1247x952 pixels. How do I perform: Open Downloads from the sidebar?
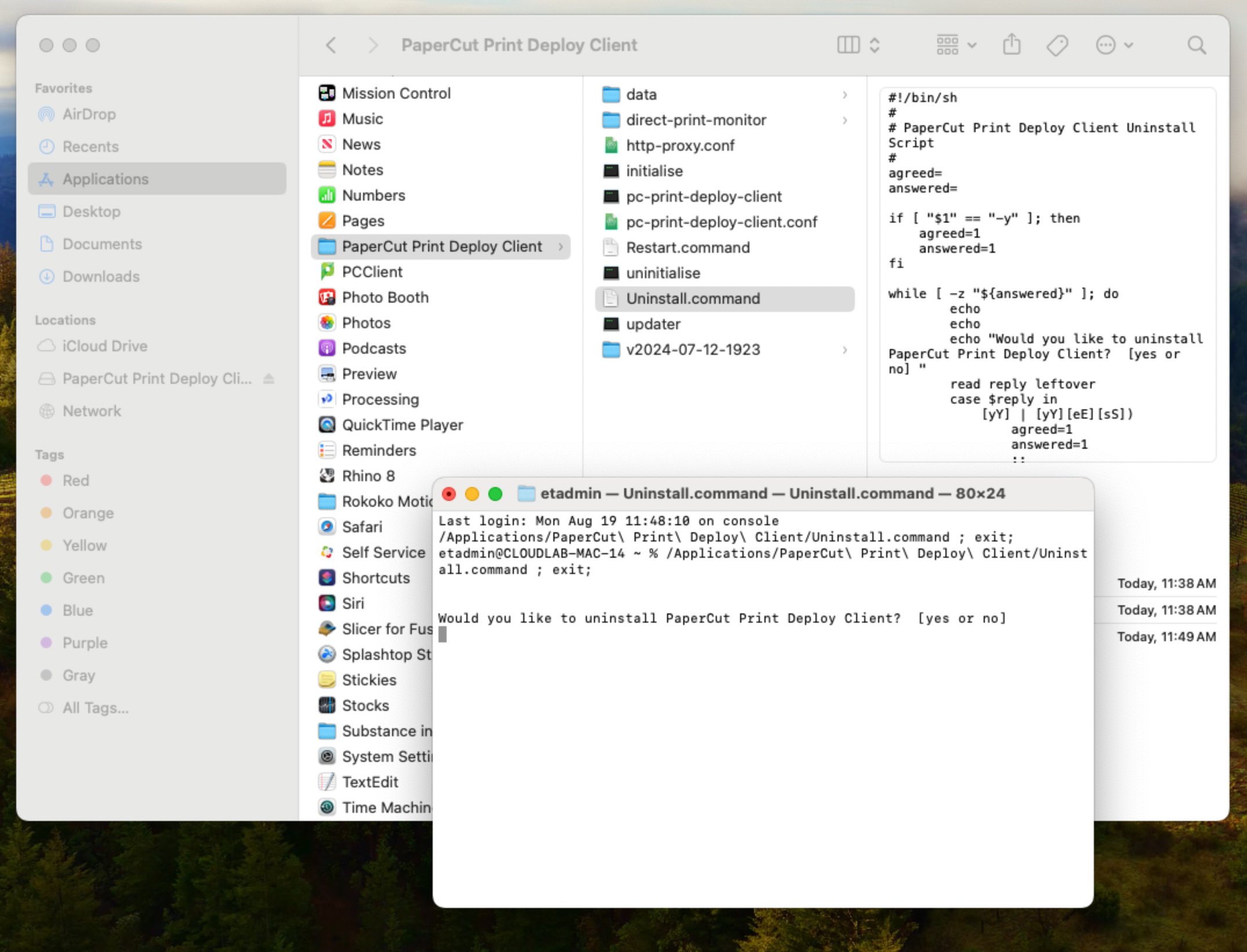(x=157, y=277)
